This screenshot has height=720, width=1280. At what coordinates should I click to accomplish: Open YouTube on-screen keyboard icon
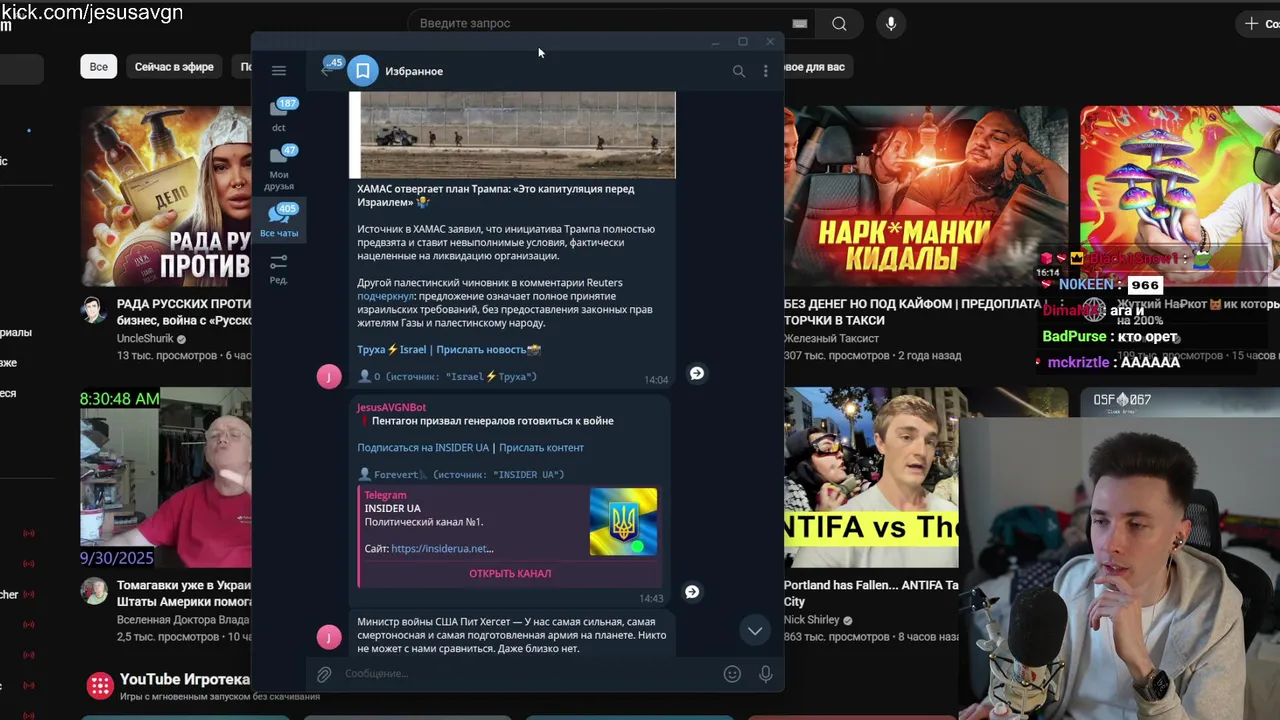coord(800,23)
